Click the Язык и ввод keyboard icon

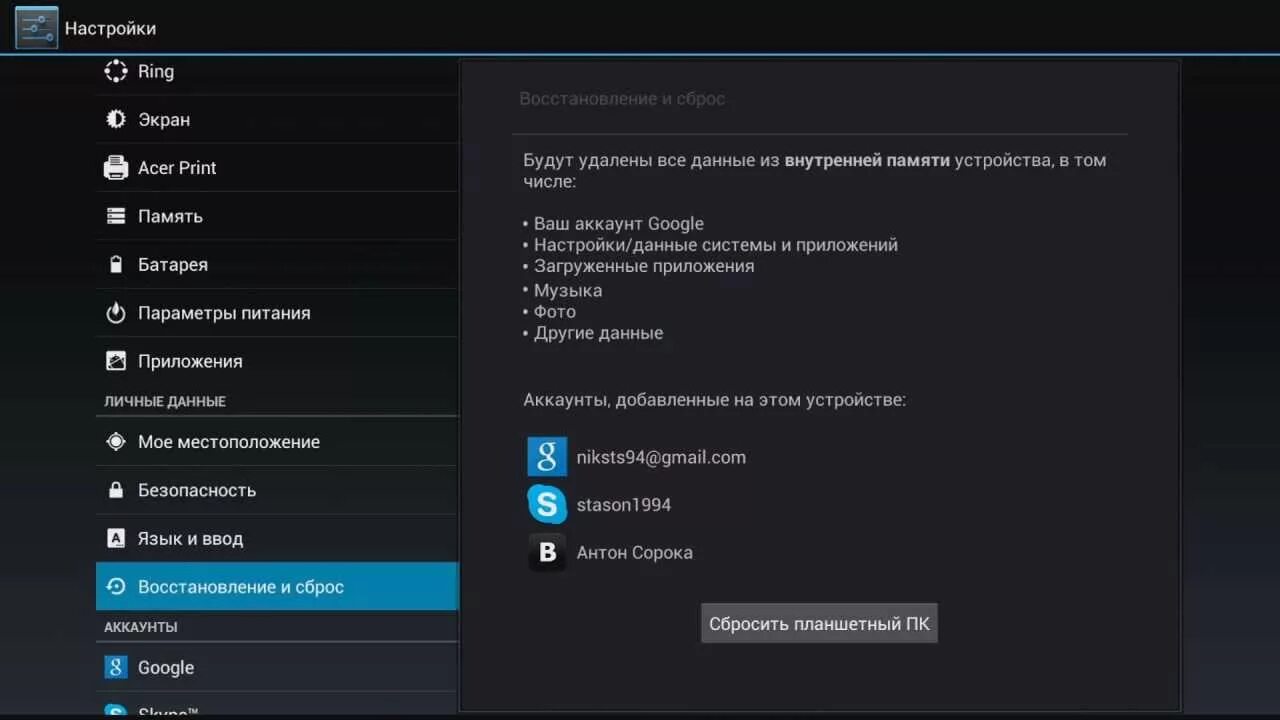coord(116,538)
